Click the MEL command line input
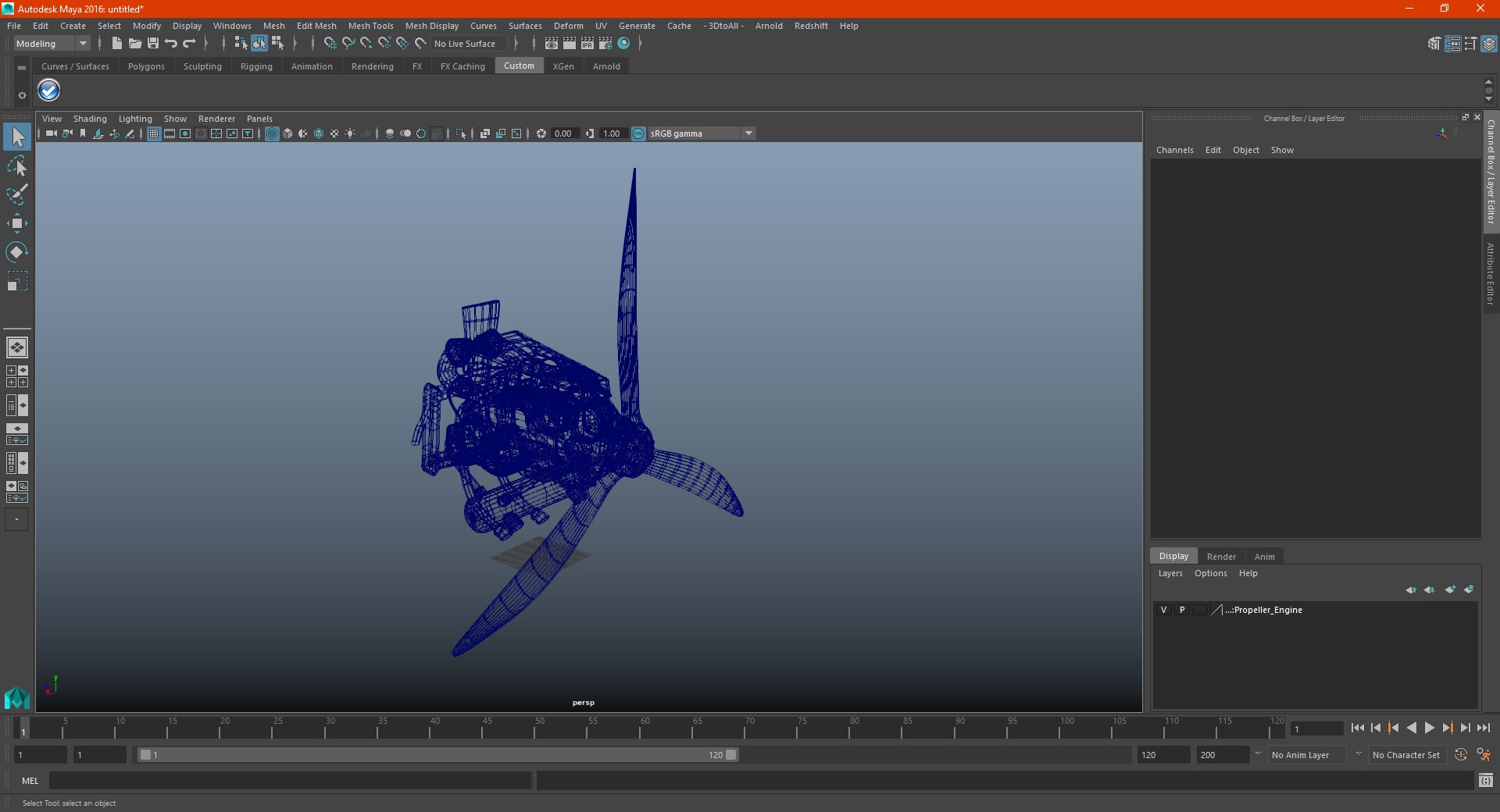 pos(290,780)
